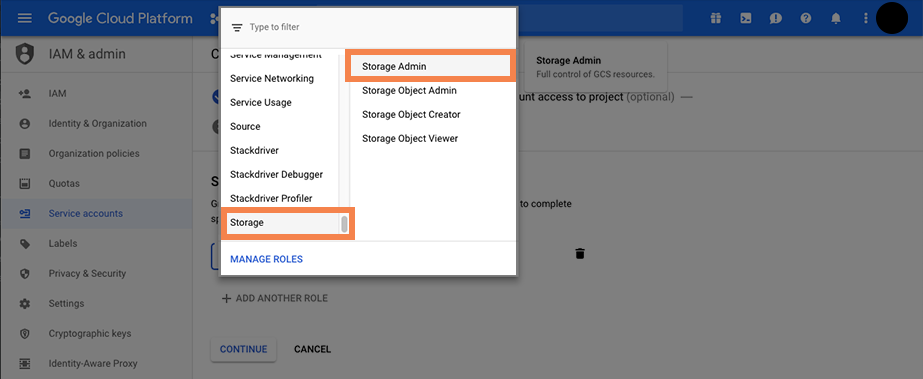Open the three-dot more options menu
Image resolution: width=923 pixels, height=379 pixels.
click(865, 18)
